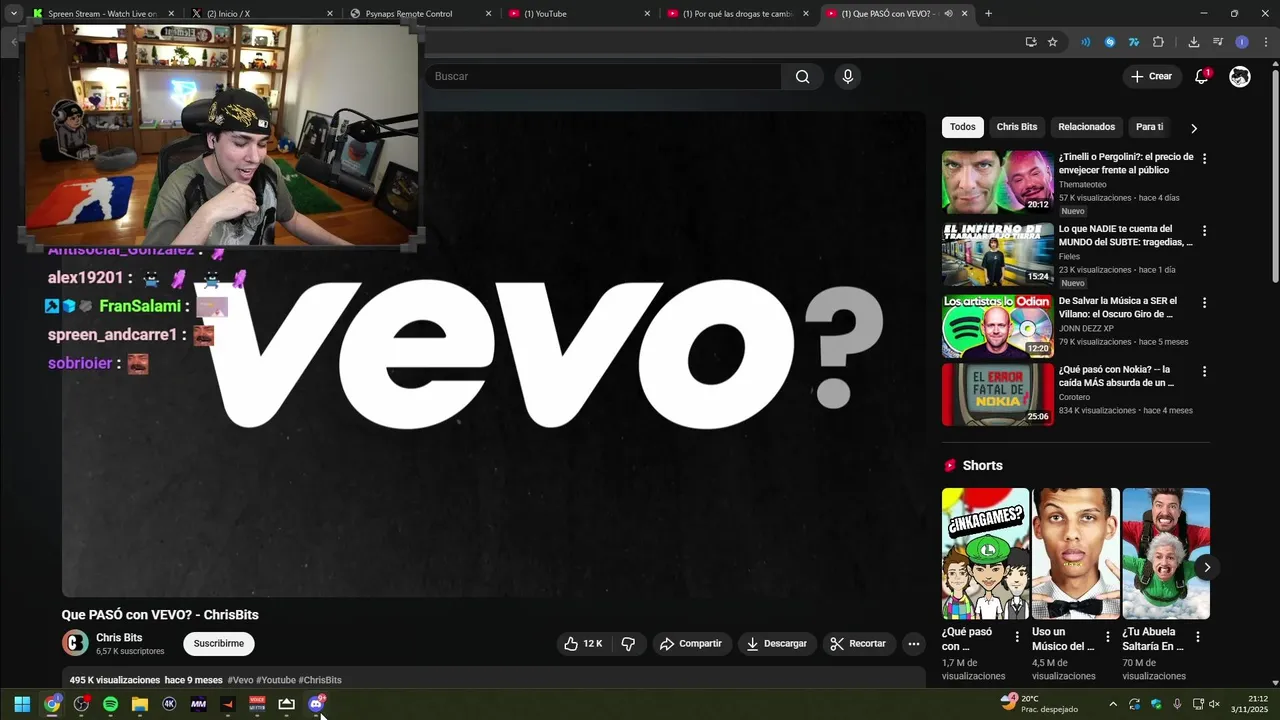Click the Descargar button

[777, 644]
